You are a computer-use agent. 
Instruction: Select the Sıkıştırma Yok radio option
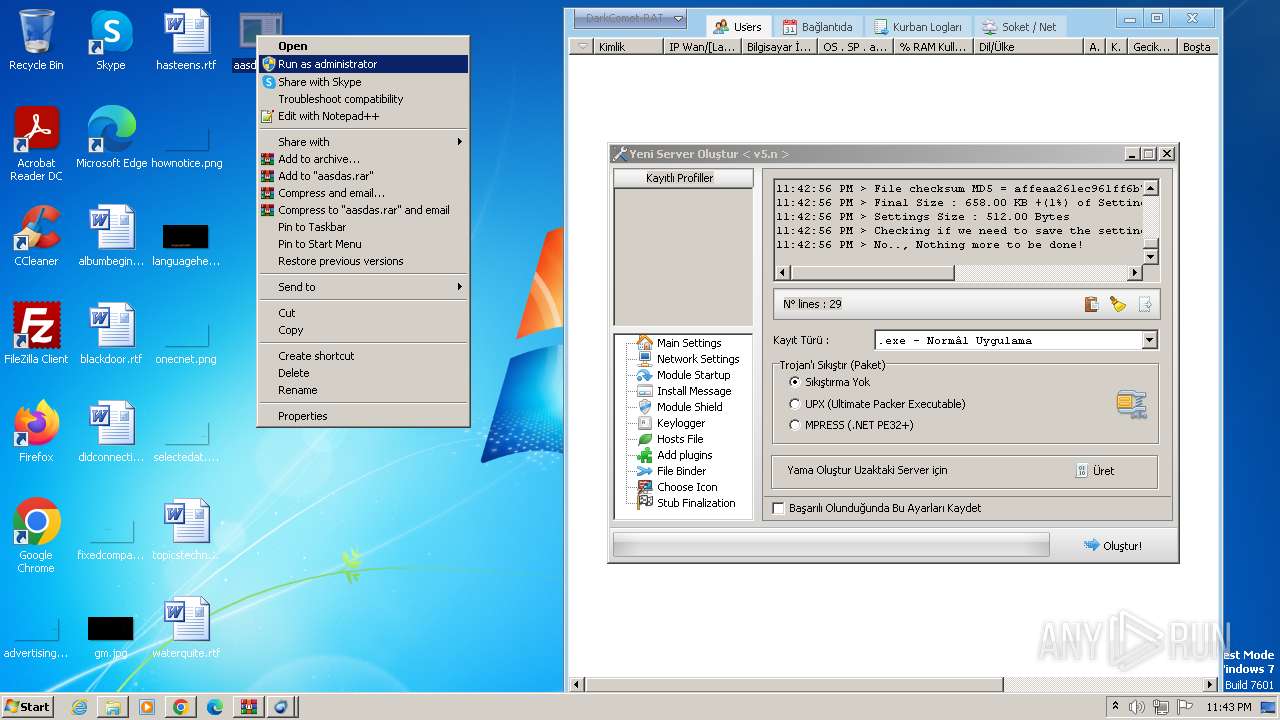point(829,382)
